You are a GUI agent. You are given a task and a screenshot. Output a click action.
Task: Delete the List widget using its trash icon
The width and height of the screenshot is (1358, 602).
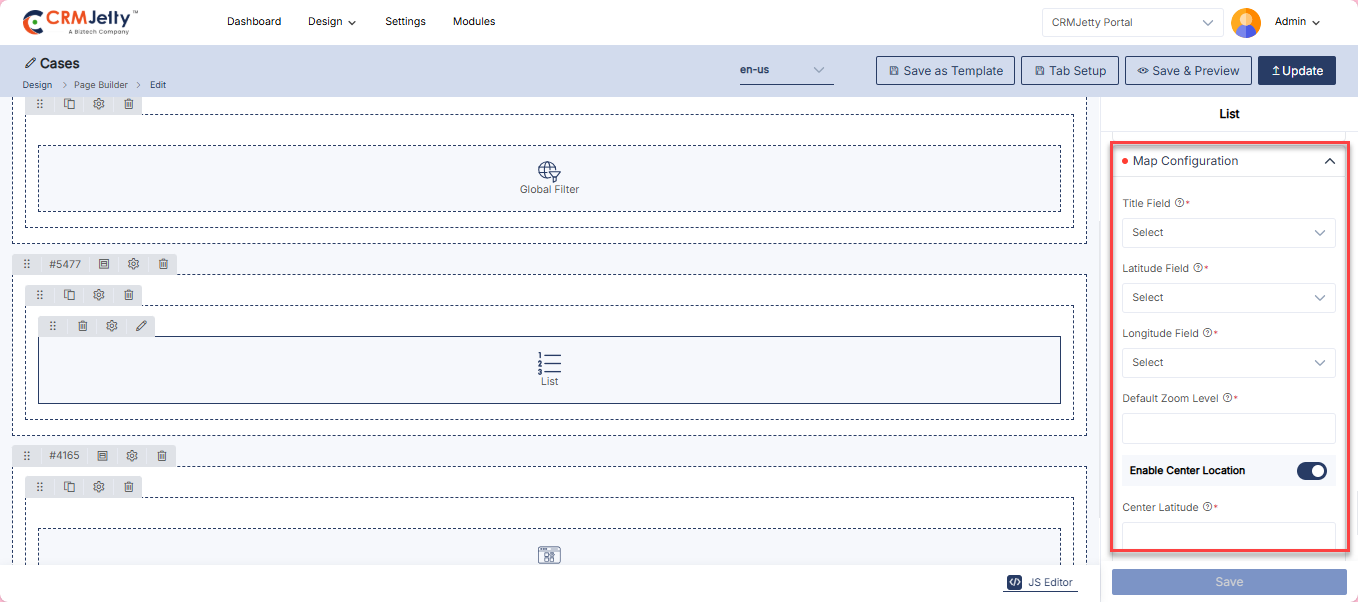coord(83,326)
